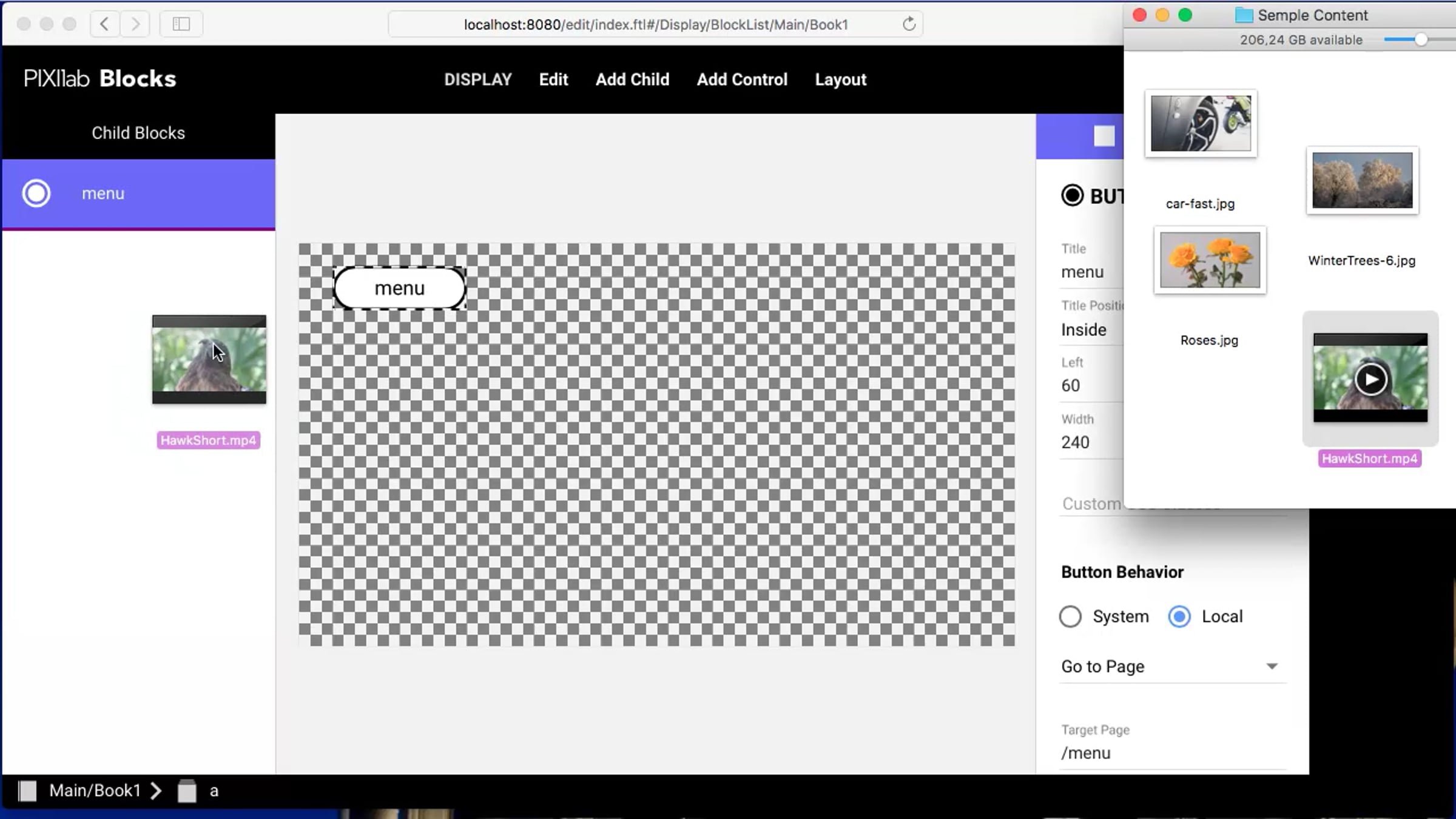This screenshot has height=819, width=1456.
Task: Click the menu button block icon in Child Blocks
Action: pos(36,194)
